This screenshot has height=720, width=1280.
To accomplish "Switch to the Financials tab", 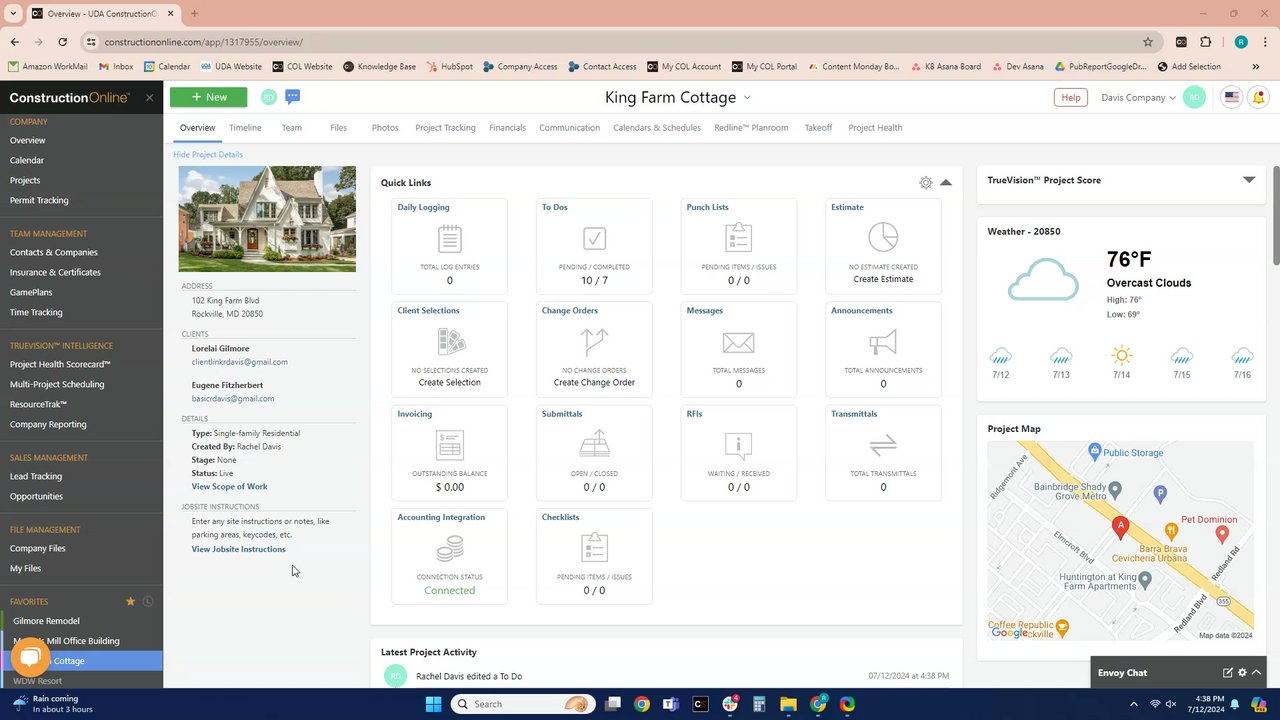I will pos(507,128).
